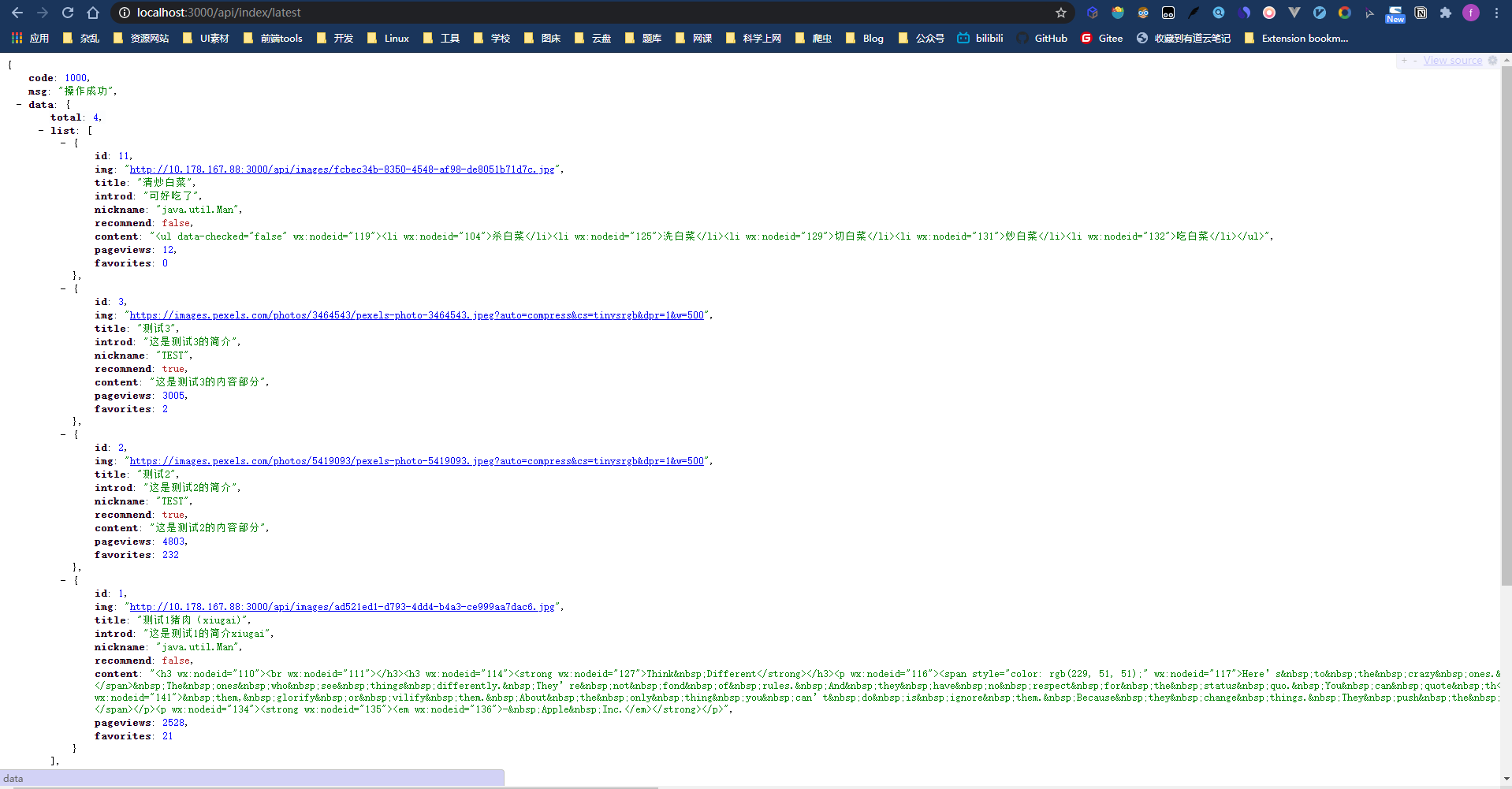The image size is (1512, 789).
Task: Open 收藏到有道云笔记 bookmarklet
Action: tap(1183, 38)
